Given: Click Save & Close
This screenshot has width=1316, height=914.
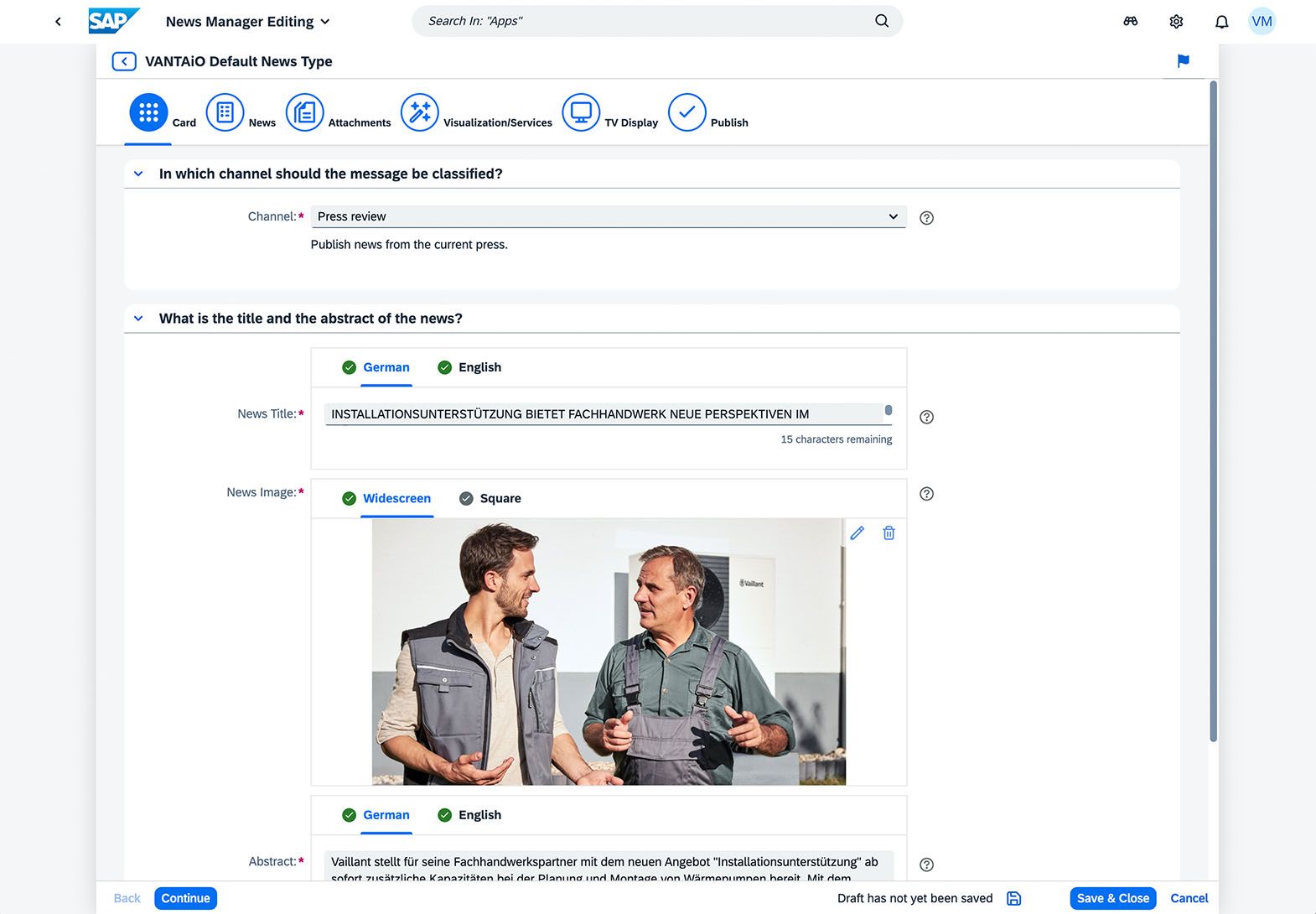Looking at the screenshot, I should (1113, 898).
